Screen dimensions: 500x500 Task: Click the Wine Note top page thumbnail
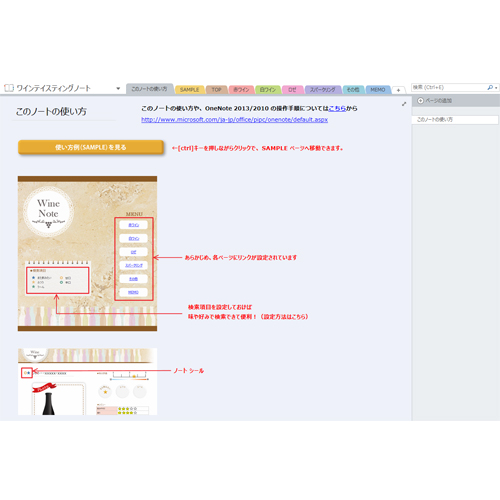click(87, 254)
